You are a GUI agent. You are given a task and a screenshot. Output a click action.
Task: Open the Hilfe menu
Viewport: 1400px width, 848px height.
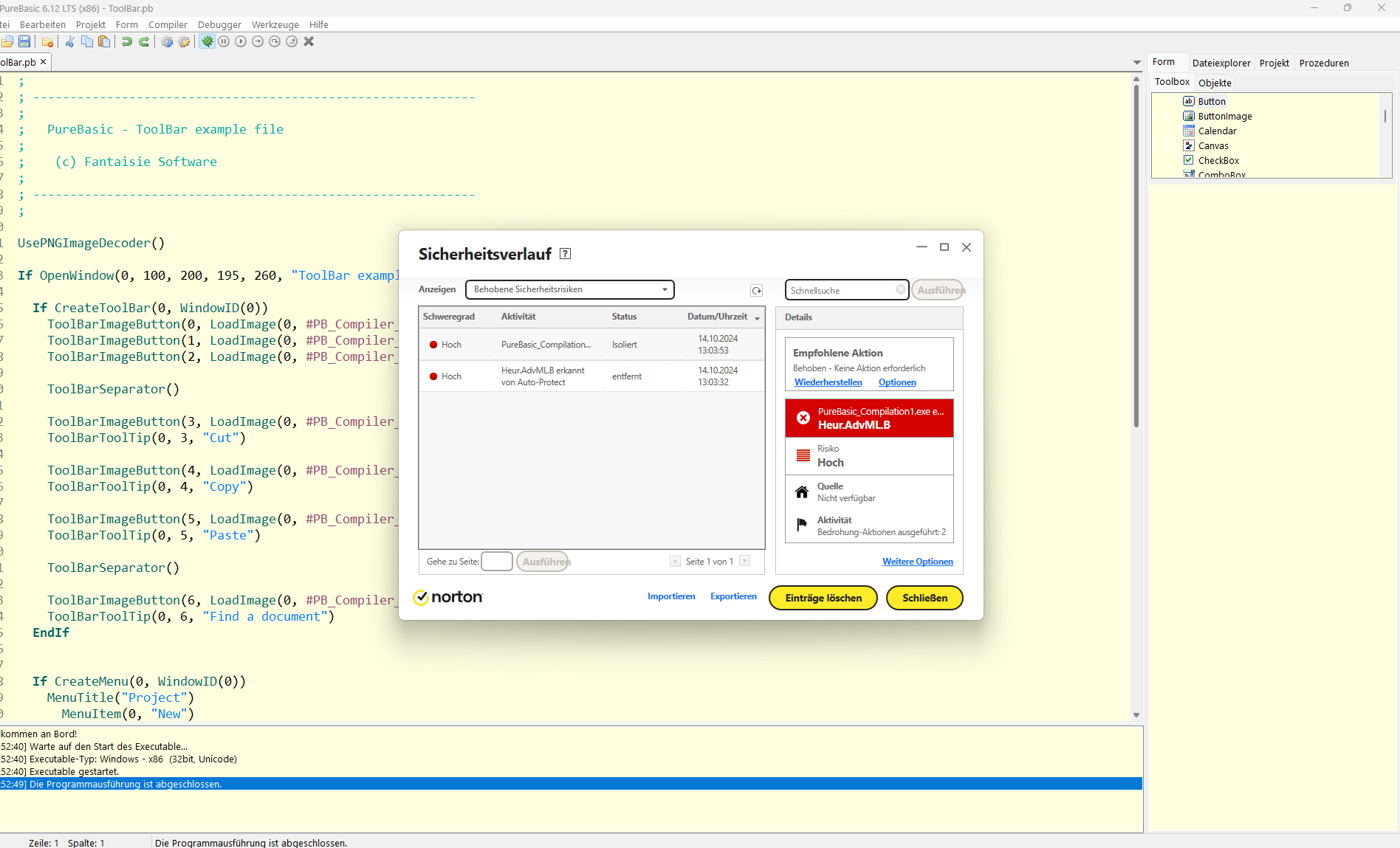(x=319, y=24)
